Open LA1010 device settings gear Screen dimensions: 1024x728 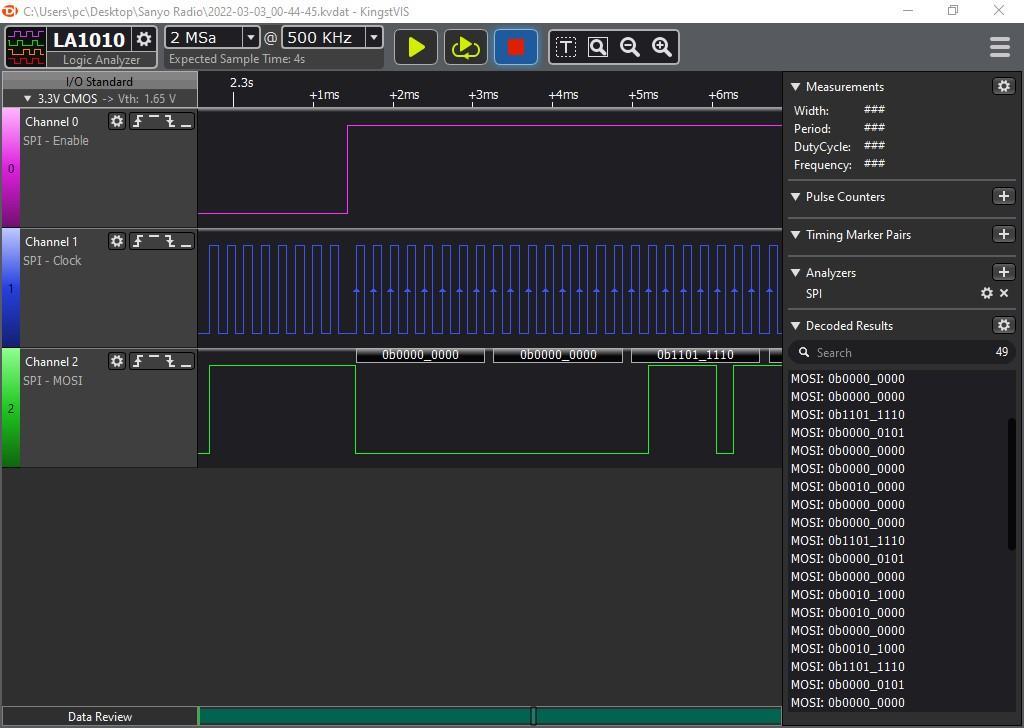point(144,39)
